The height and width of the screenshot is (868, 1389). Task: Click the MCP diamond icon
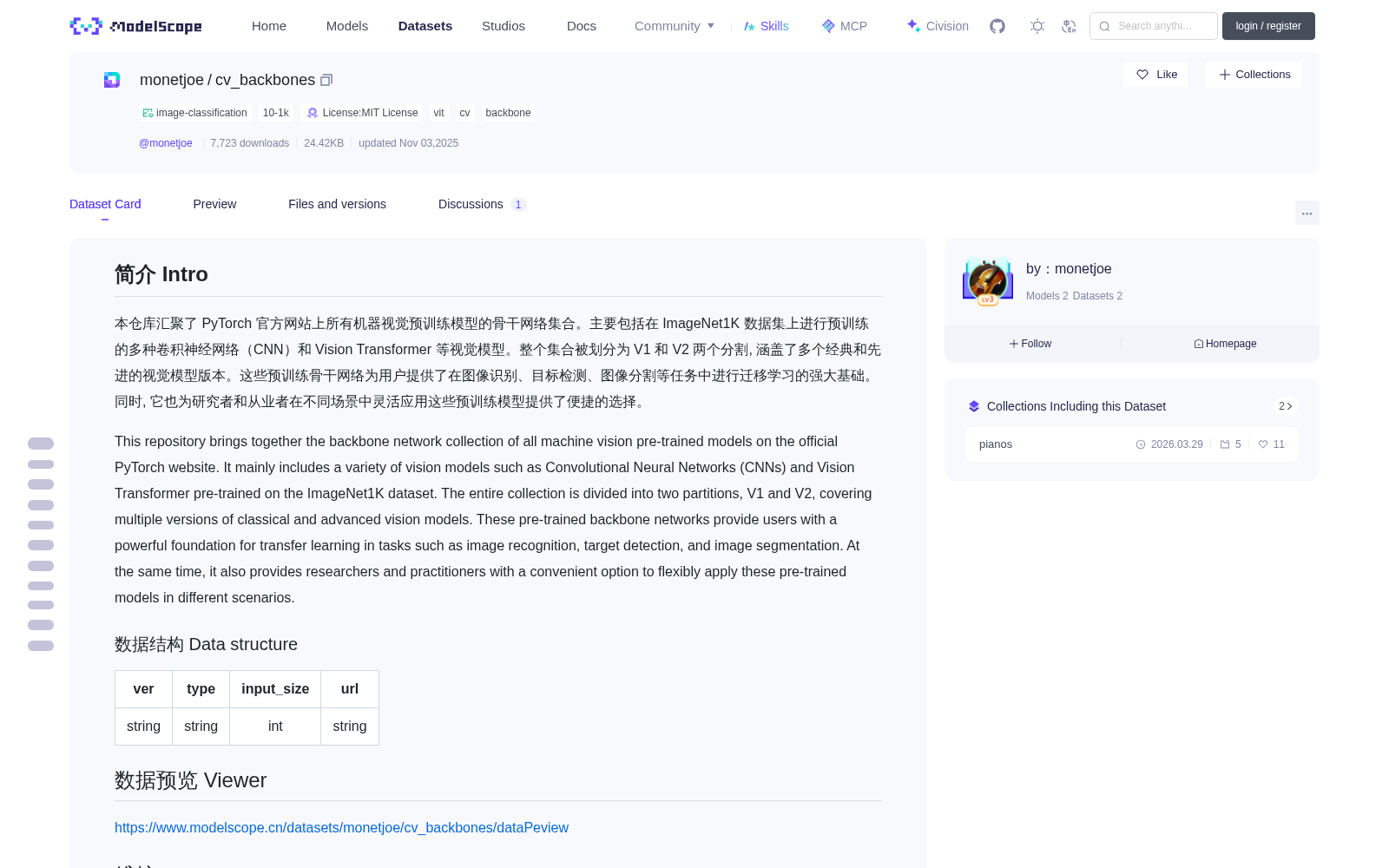pos(828,26)
